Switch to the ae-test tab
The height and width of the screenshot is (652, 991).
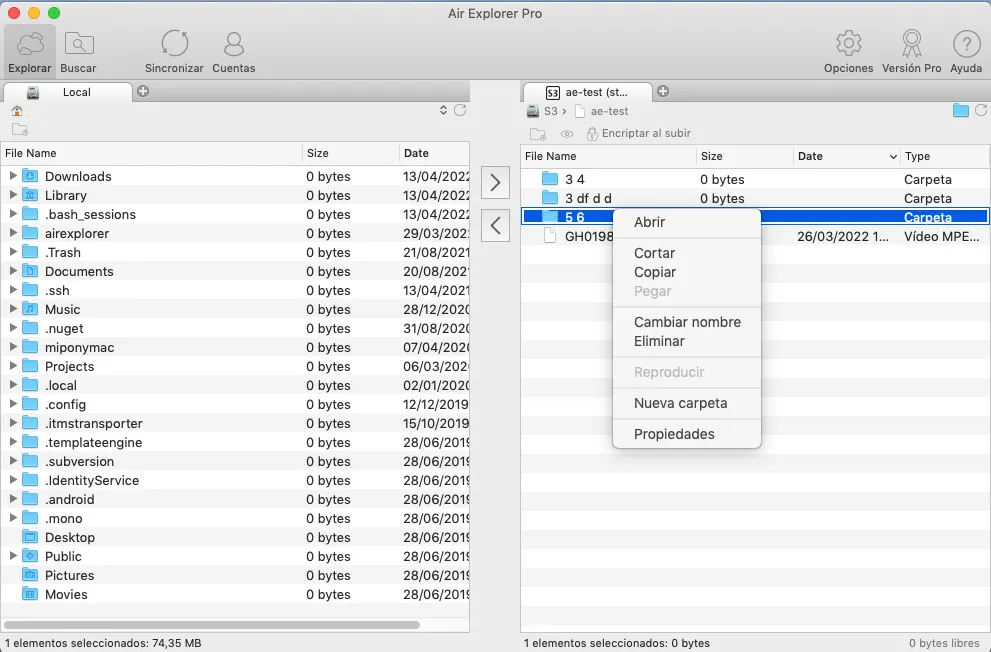[588, 92]
